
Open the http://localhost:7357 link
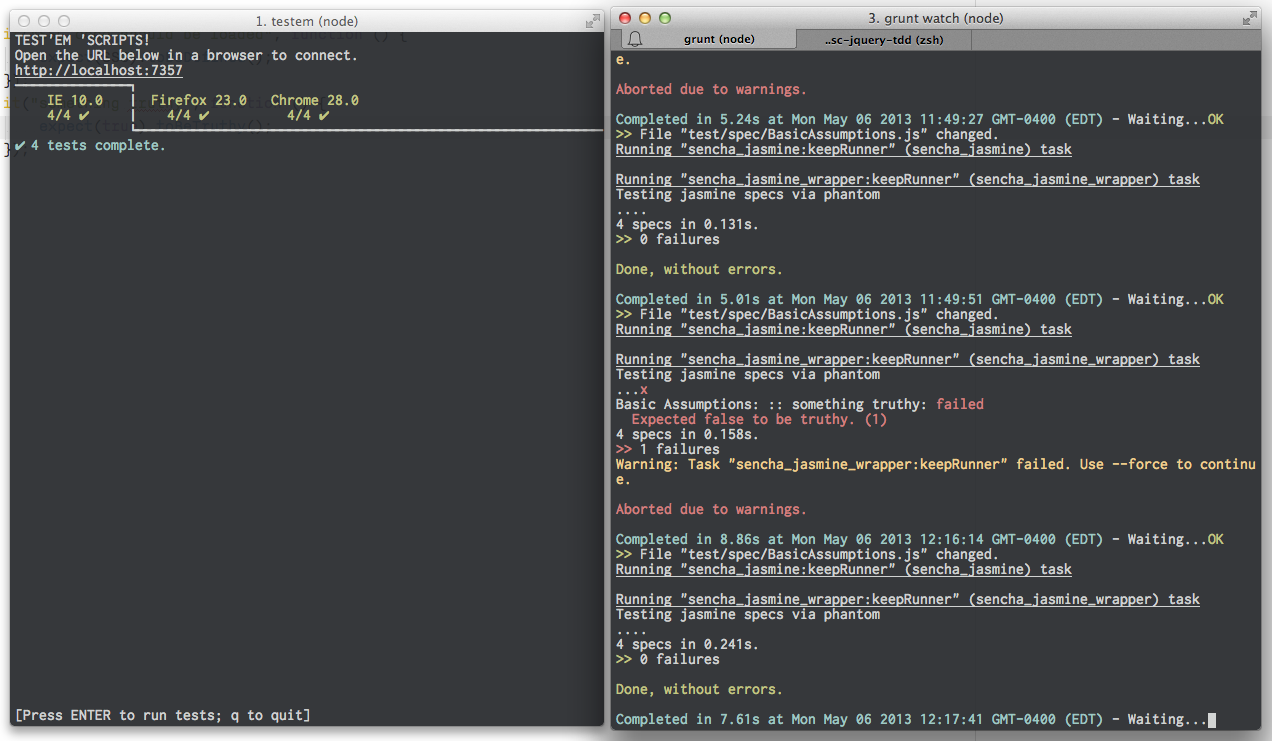pos(98,71)
